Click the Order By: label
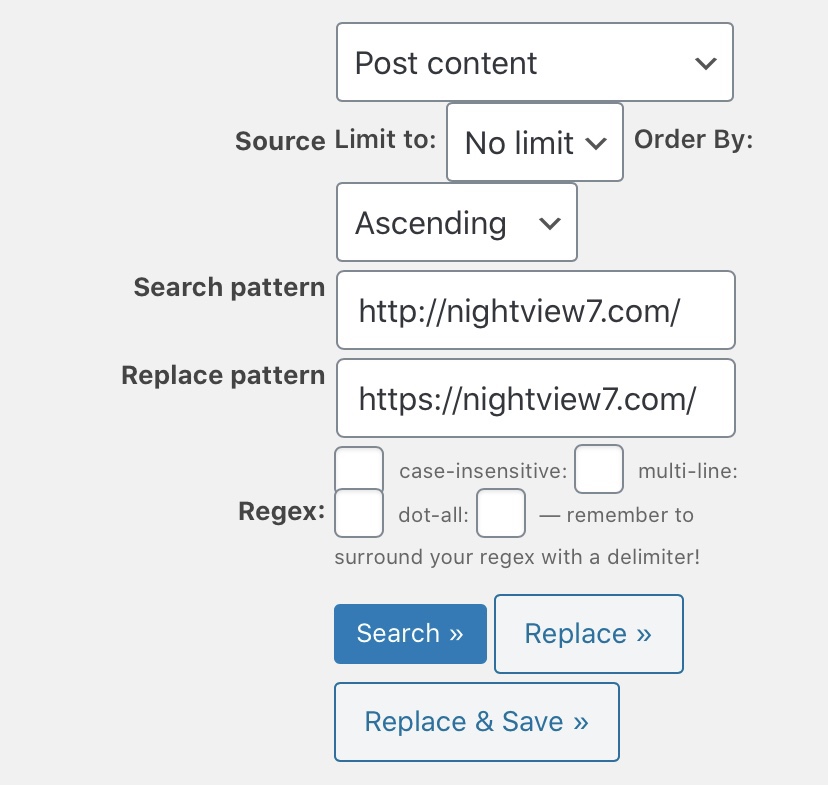 click(693, 139)
